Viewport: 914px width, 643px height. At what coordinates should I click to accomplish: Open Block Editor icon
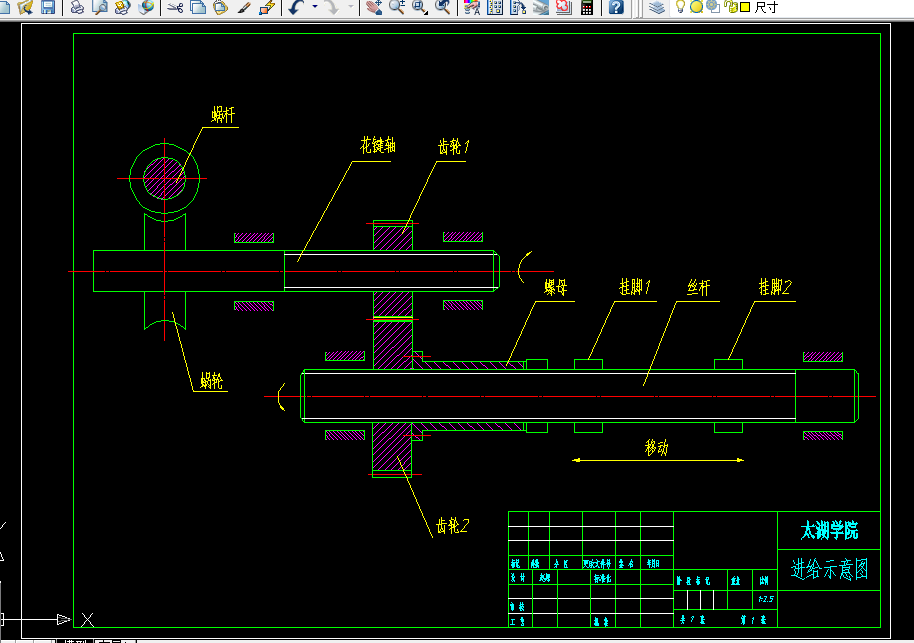point(267,7)
